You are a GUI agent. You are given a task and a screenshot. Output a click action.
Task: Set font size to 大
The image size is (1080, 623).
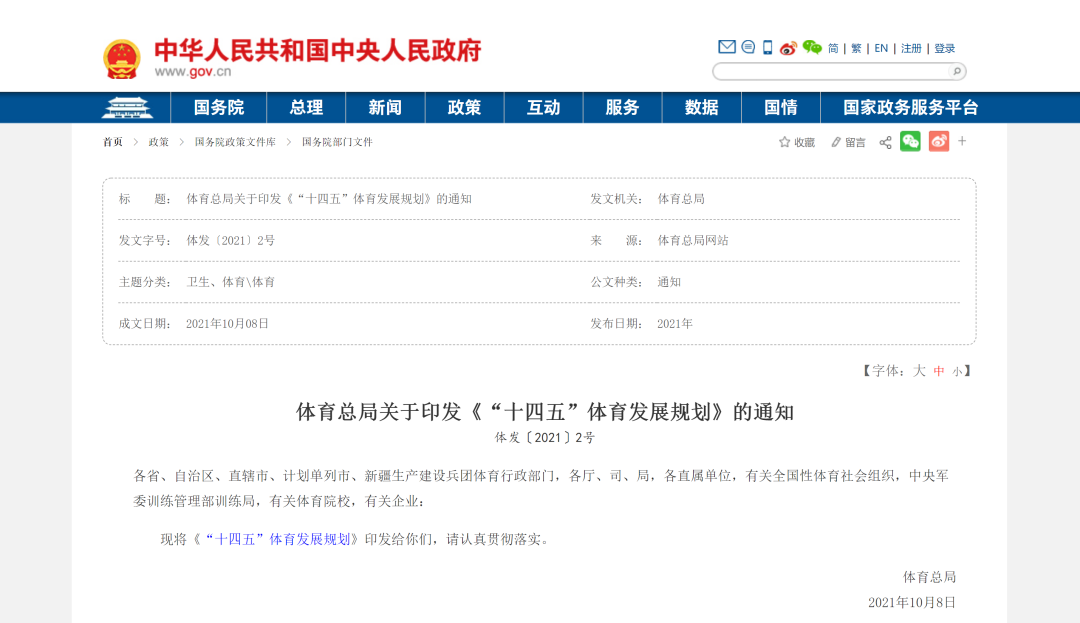point(919,371)
